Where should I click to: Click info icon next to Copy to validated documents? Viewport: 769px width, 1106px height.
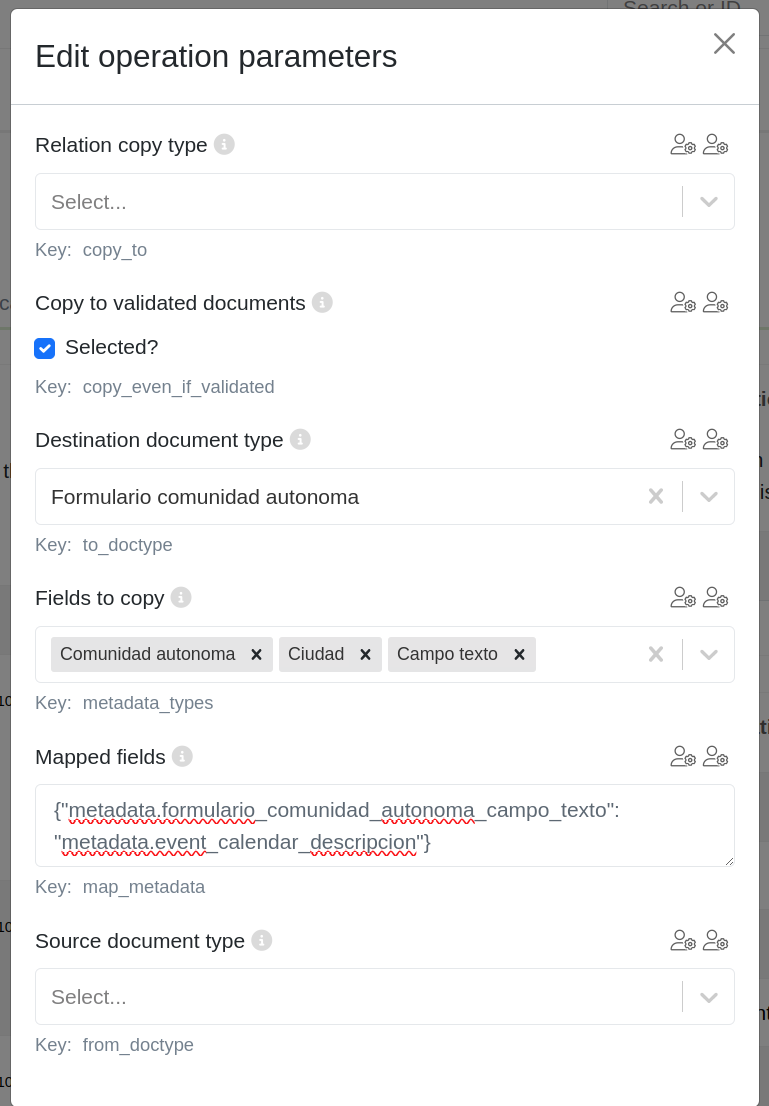pos(322,302)
